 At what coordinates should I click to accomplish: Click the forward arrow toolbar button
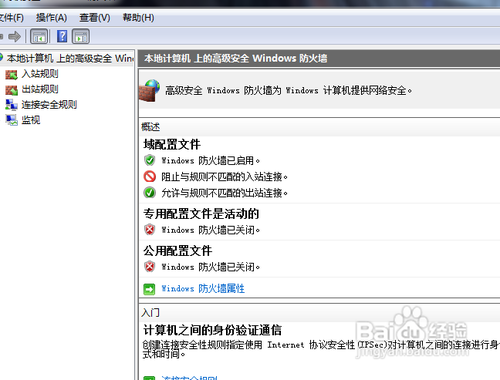14,36
